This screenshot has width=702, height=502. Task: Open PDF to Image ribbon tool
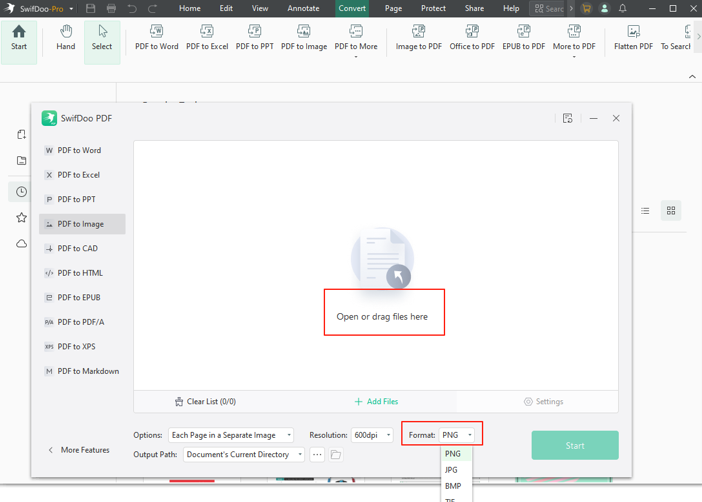(x=304, y=38)
